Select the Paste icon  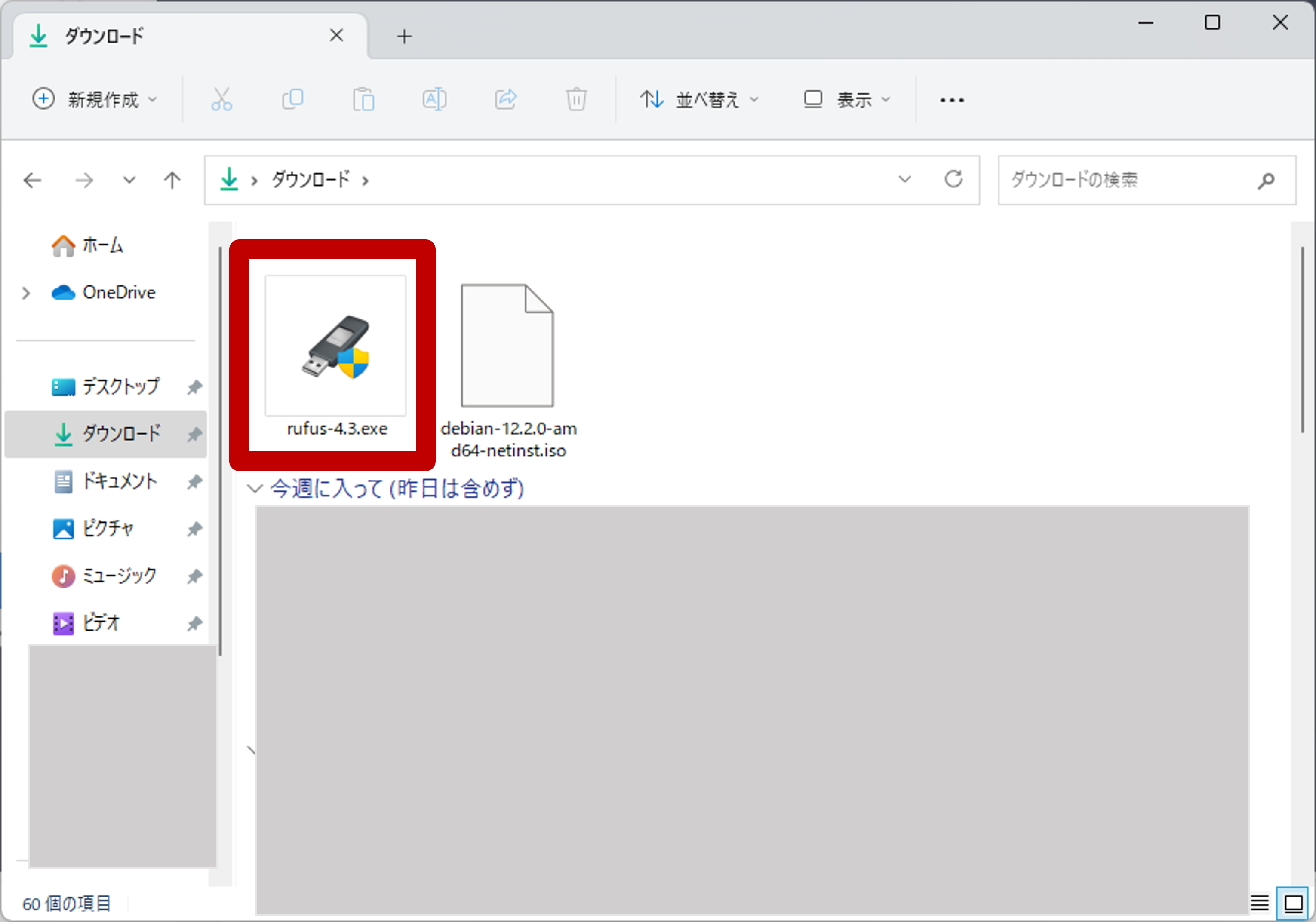(x=363, y=99)
